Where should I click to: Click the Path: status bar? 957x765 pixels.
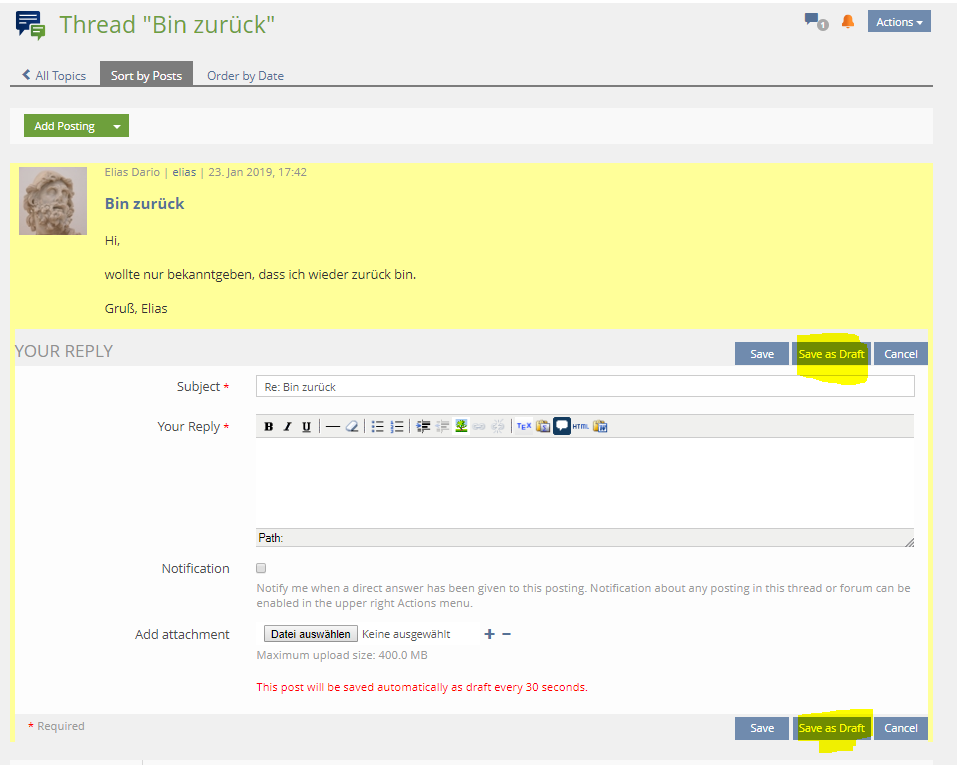pyautogui.click(x=585, y=538)
